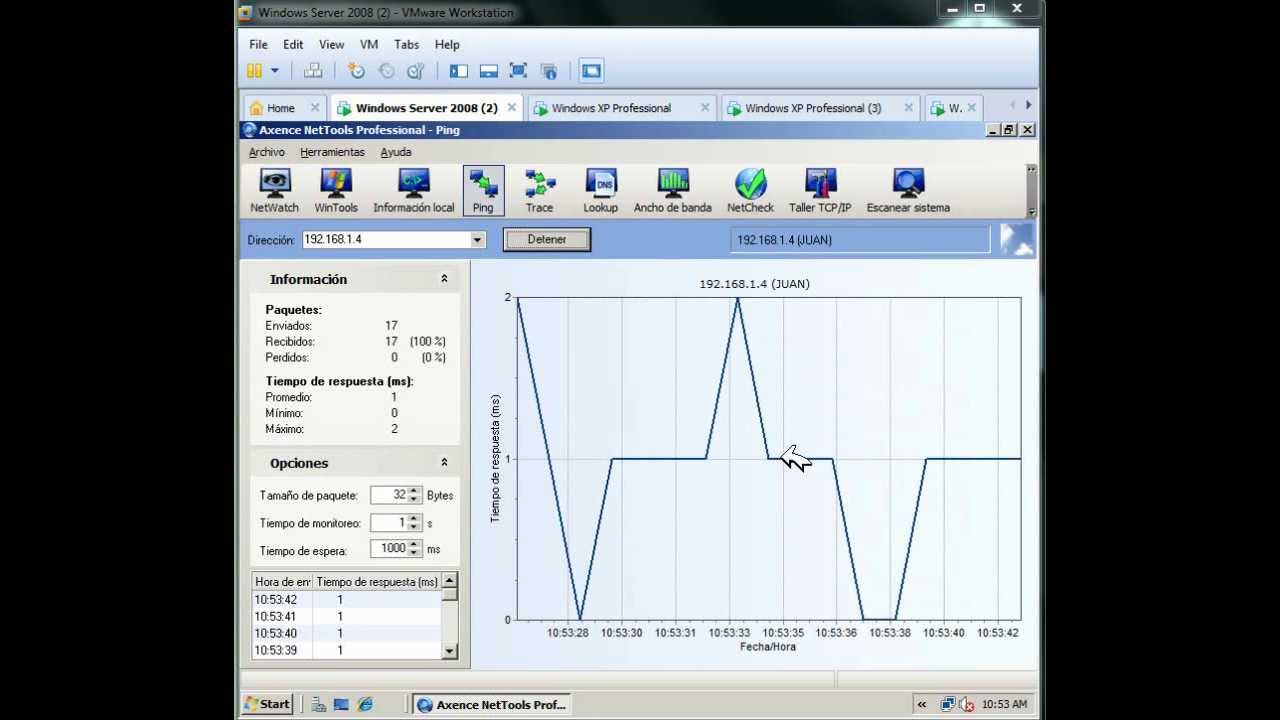Screen dimensions: 1280x720
Task: Collapse the Opciones panel
Action: tap(444, 463)
